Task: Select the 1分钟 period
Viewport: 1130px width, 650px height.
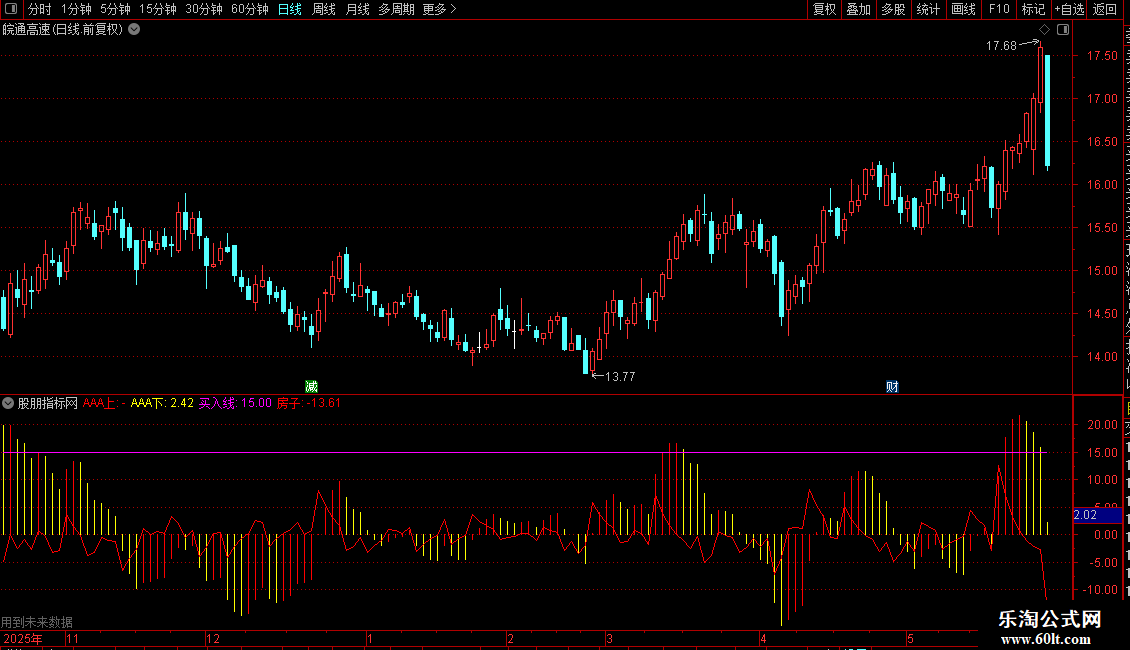Action: [76, 9]
